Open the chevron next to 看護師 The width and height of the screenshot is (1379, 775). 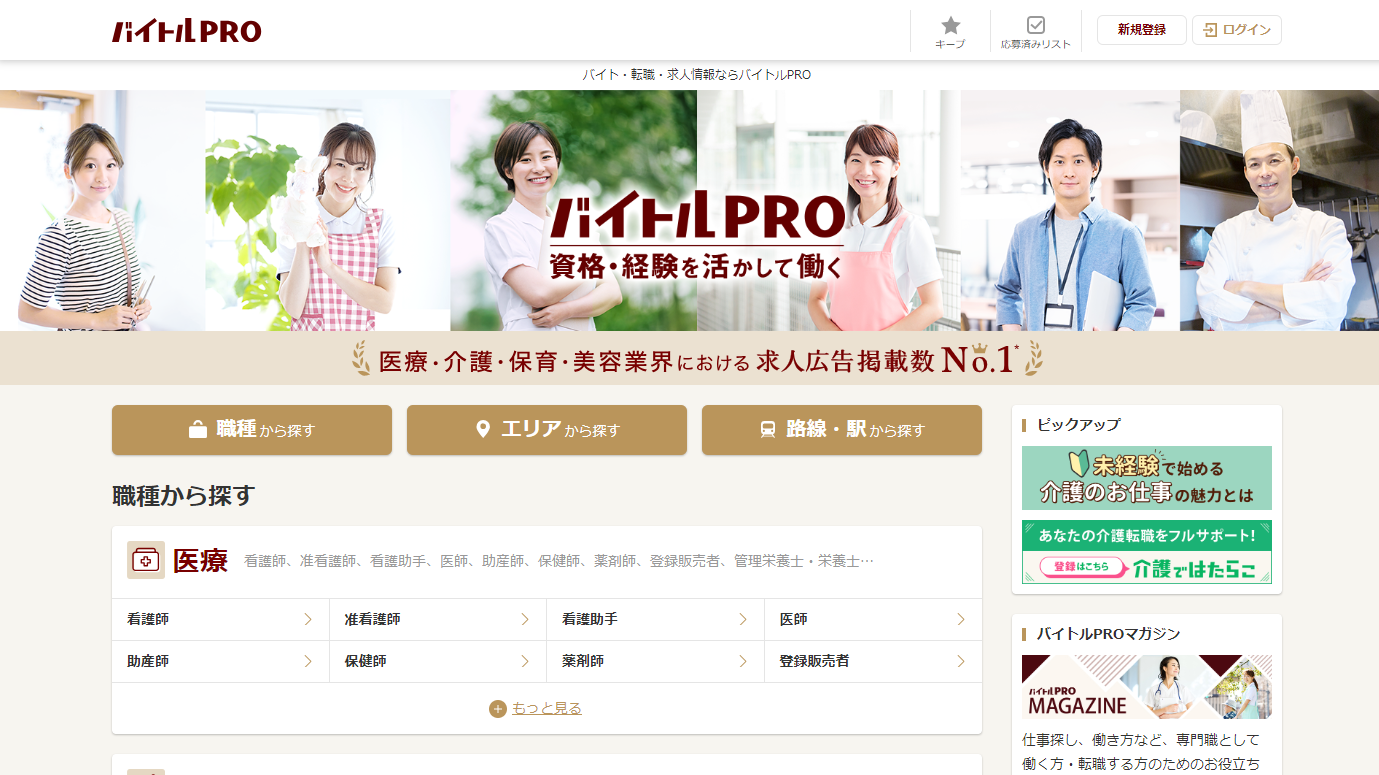[310, 619]
